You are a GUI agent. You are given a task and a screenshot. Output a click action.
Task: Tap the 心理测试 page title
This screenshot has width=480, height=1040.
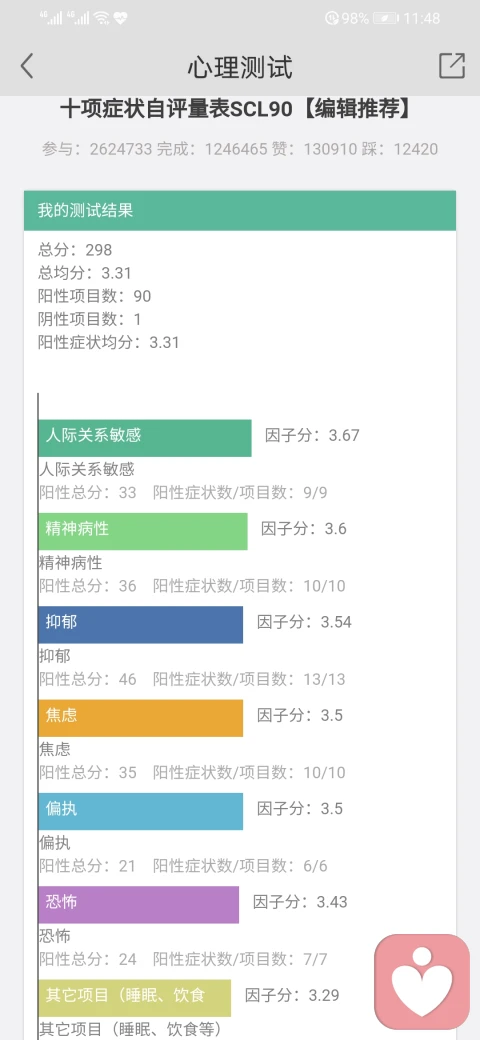239,67
